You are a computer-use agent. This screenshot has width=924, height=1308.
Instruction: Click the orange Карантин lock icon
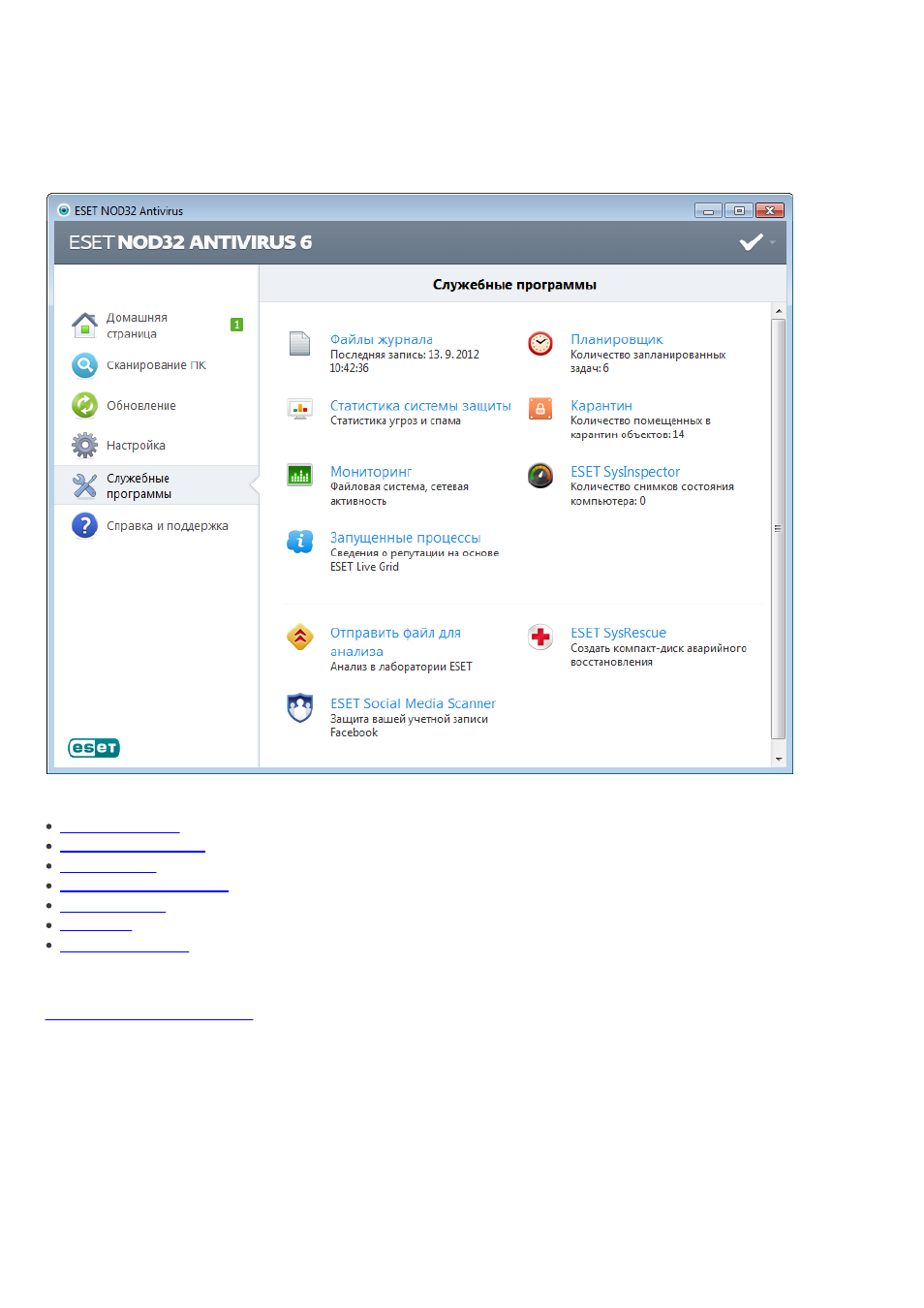(540, 409)
